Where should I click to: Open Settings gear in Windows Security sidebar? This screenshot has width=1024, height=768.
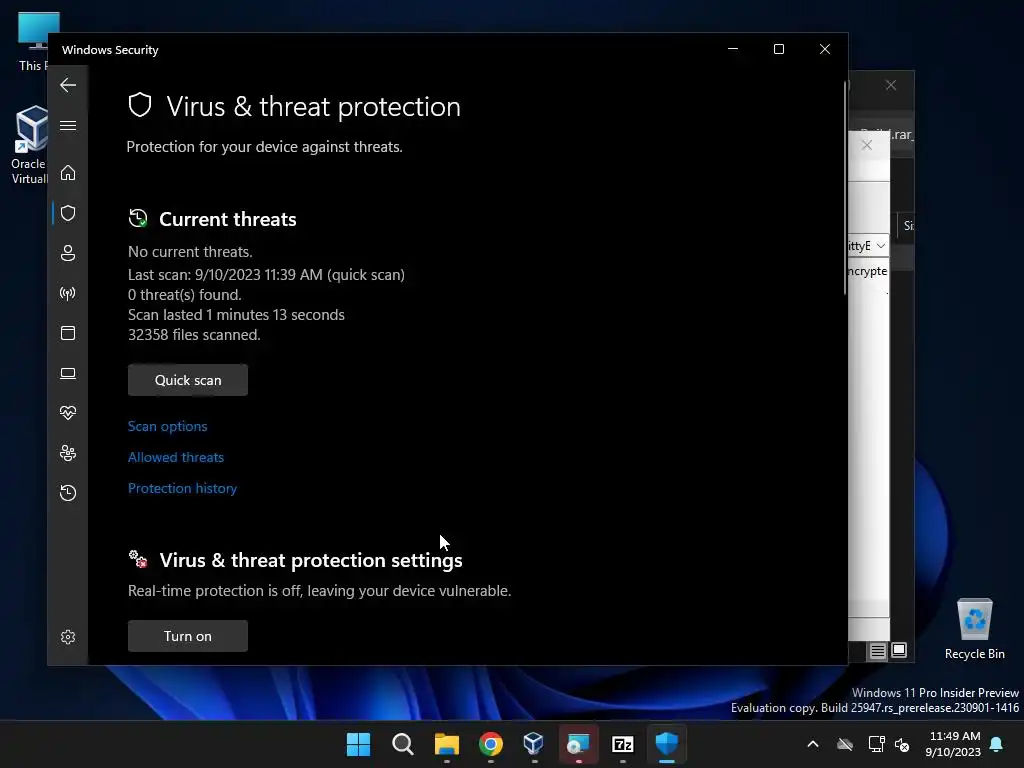point(68,637)
